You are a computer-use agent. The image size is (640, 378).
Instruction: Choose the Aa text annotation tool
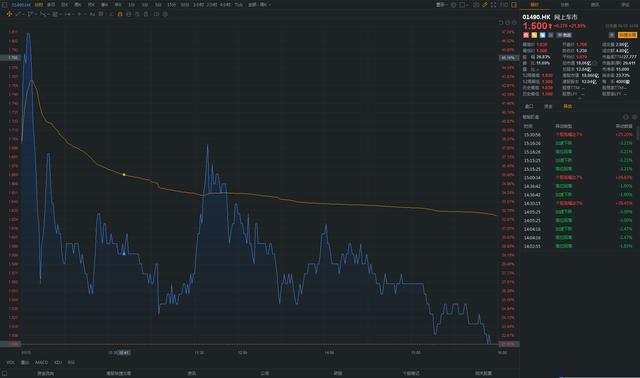coord(92,14)
